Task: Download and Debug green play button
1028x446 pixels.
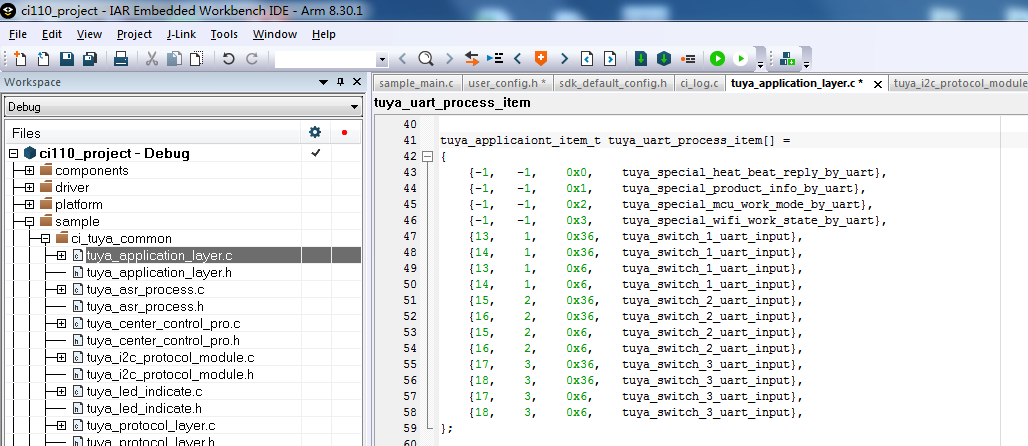Action: click(717, 59)
